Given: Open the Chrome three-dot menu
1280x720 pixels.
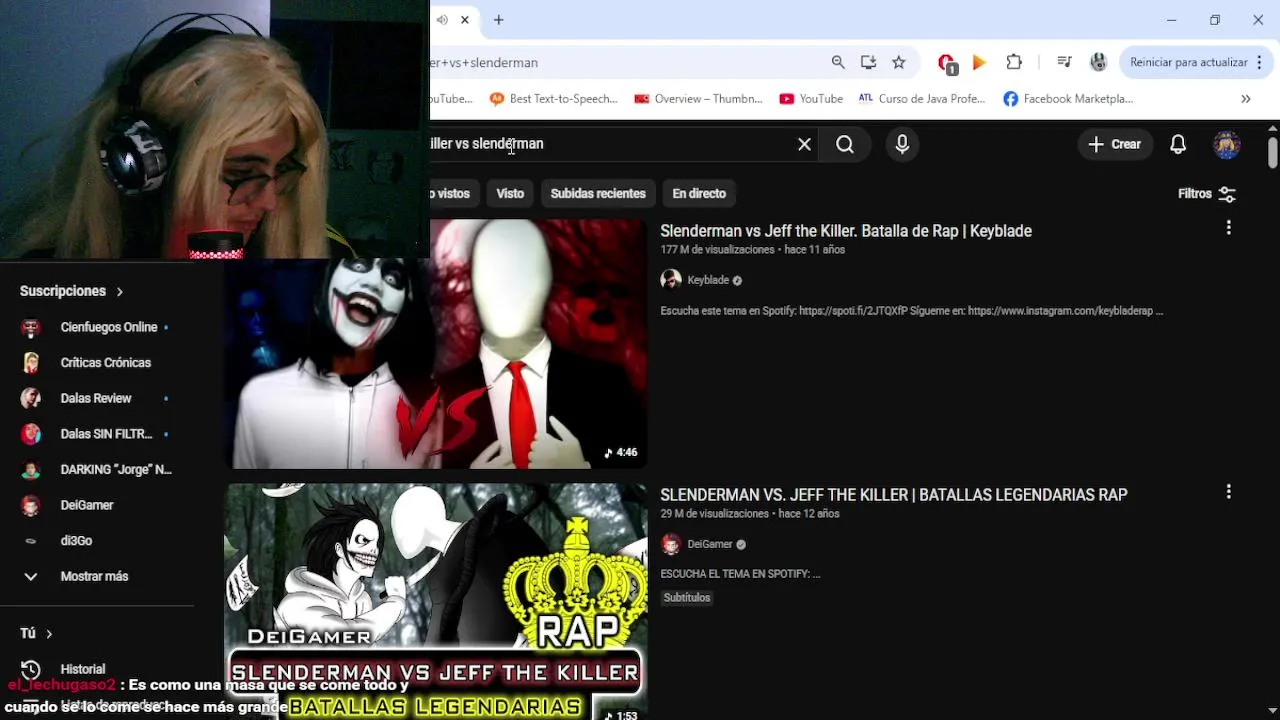Looking at the screenshot, I should pos(1258,62).
